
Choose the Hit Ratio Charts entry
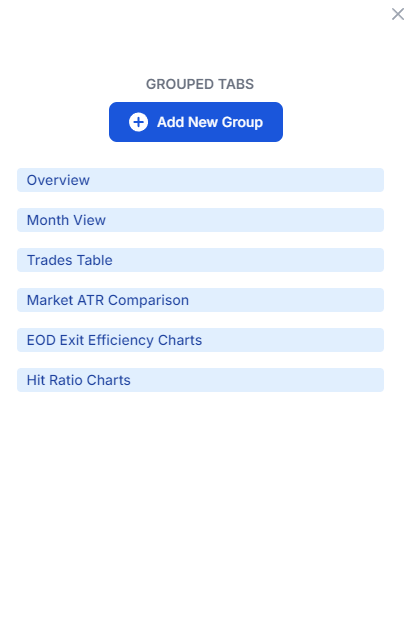(x=200, y=380)
